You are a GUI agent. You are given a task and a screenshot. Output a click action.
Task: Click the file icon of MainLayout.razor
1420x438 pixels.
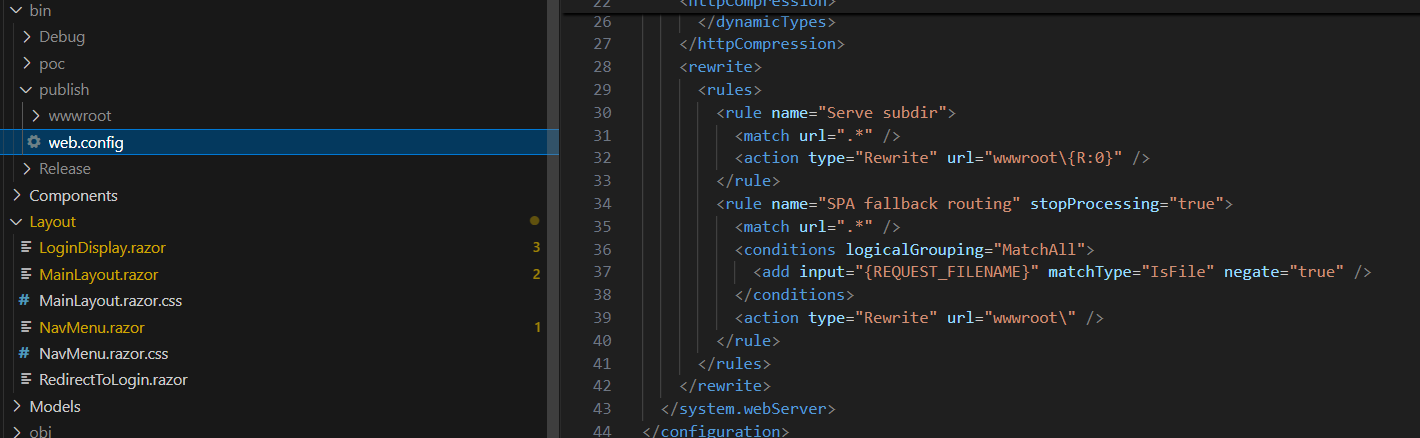[24, 274]
